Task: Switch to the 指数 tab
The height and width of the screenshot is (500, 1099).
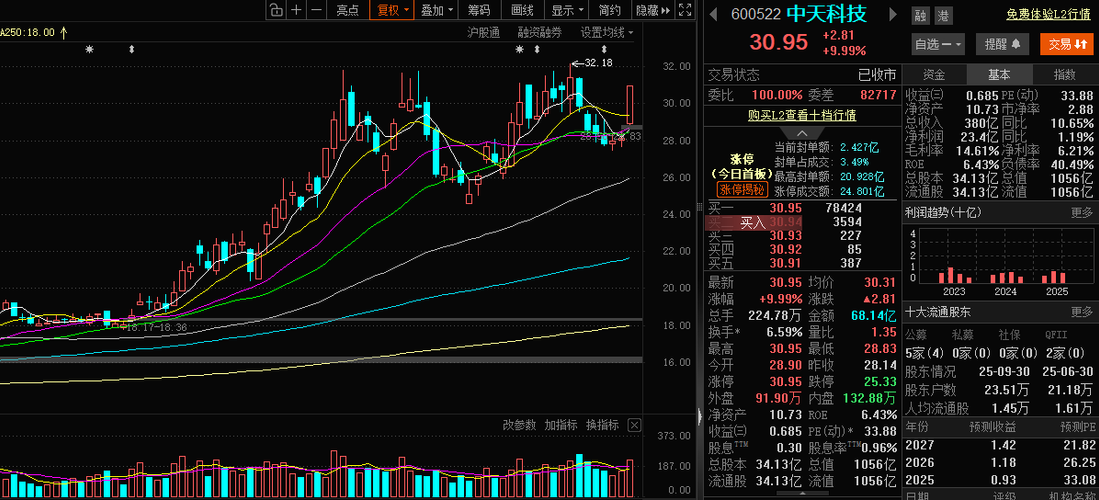Action: click(1064, 74)
